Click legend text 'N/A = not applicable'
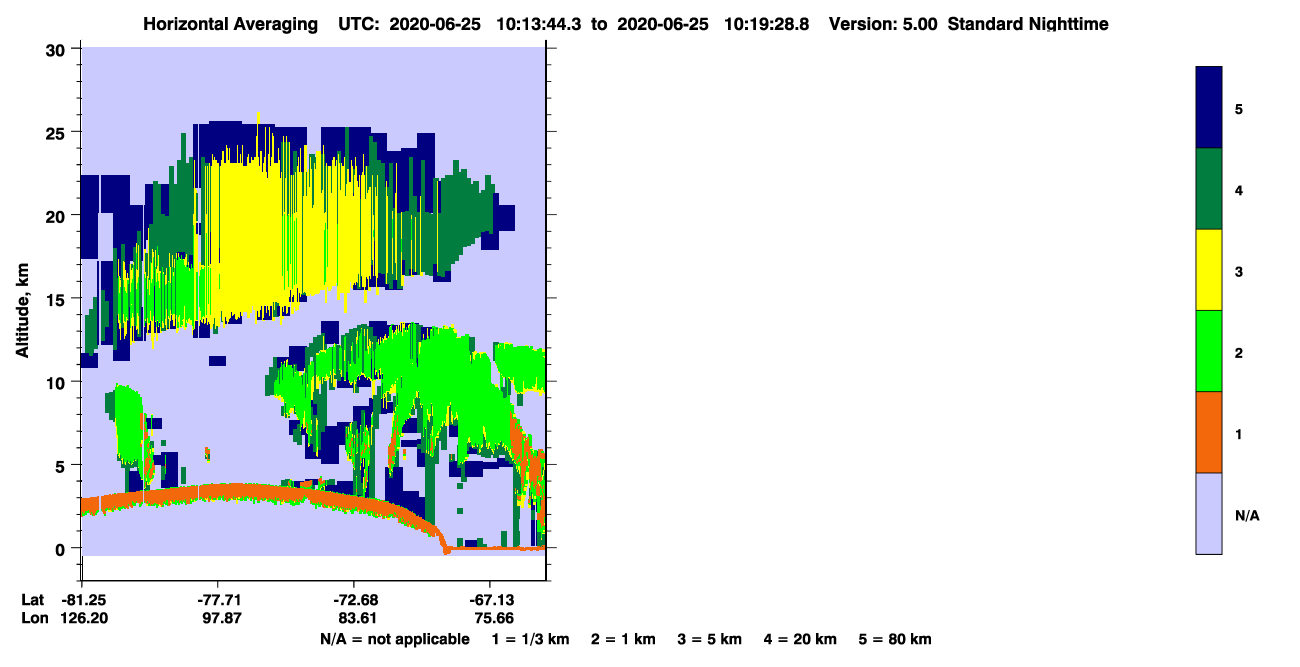This screenshot has width=1300, height=667. (x=395, y=639)
